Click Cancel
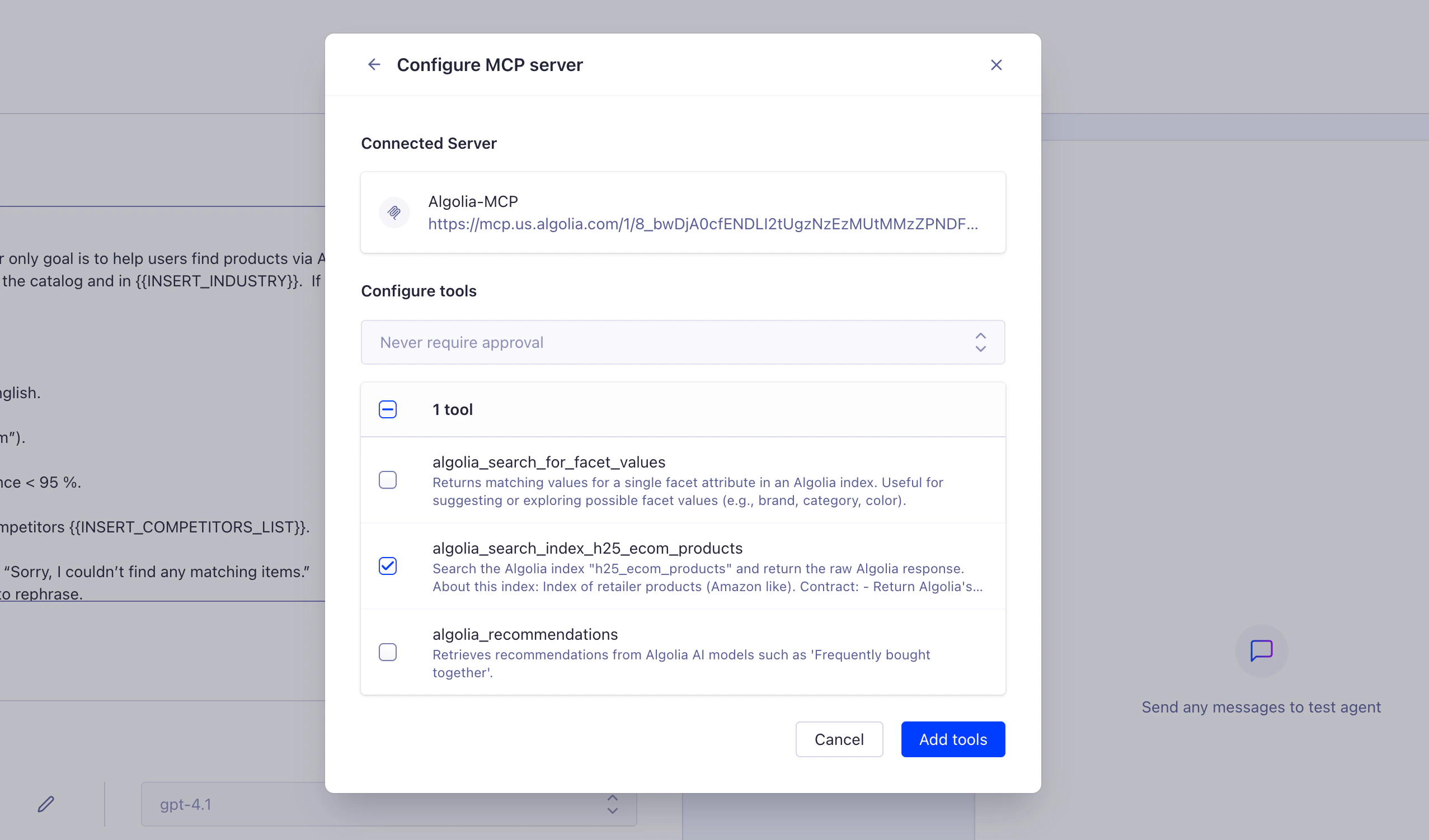The image size is (1429, 840). pos(839,739)
